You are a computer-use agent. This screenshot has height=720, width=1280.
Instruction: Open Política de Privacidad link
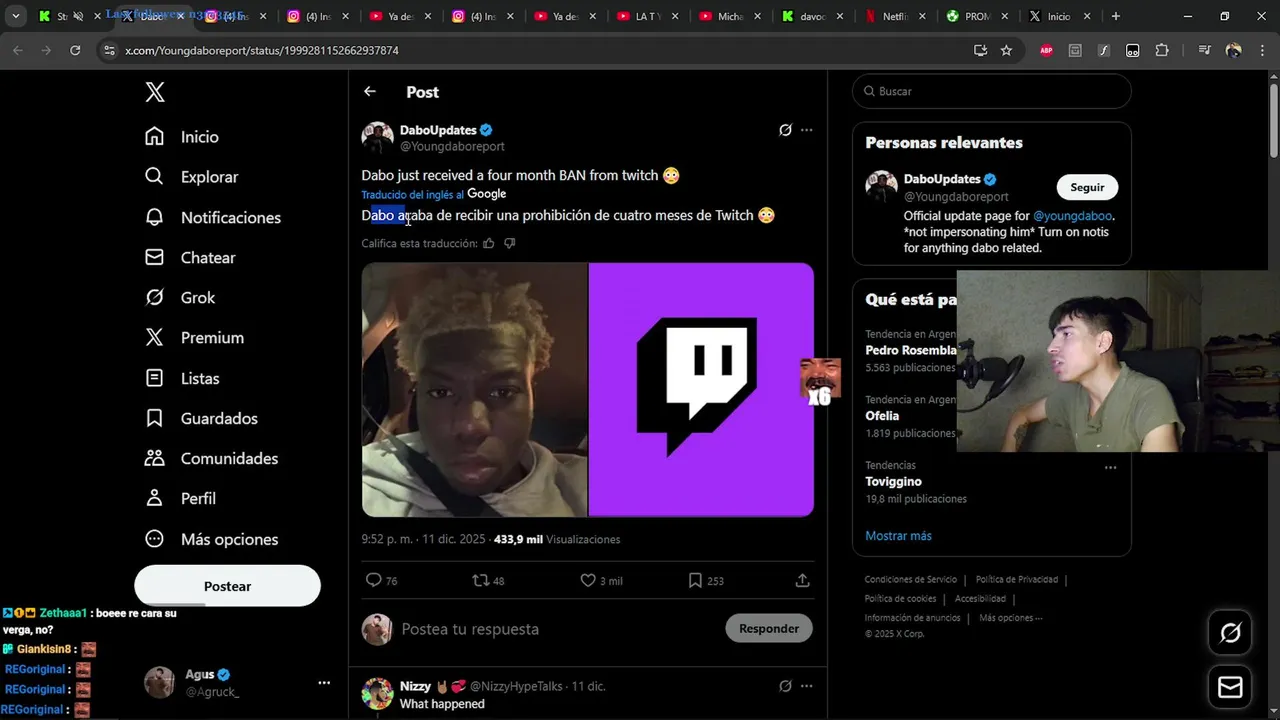click(x=1016, y=580)
